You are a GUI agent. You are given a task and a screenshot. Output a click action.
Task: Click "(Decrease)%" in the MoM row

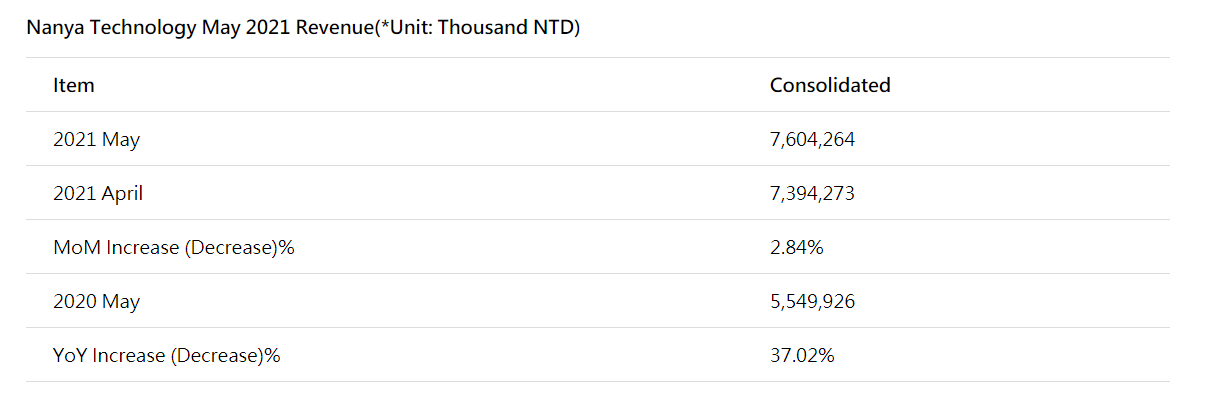(239, 248)
